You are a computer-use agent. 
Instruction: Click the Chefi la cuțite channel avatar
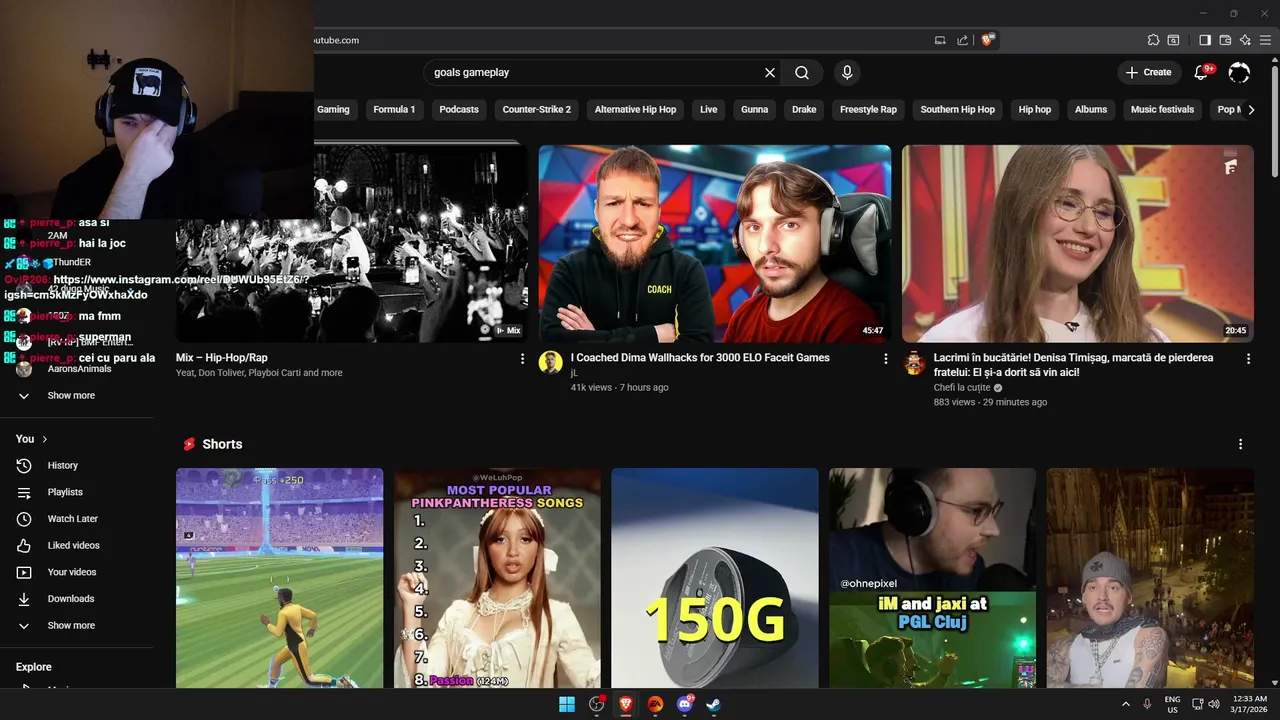(x=914, y=362)
